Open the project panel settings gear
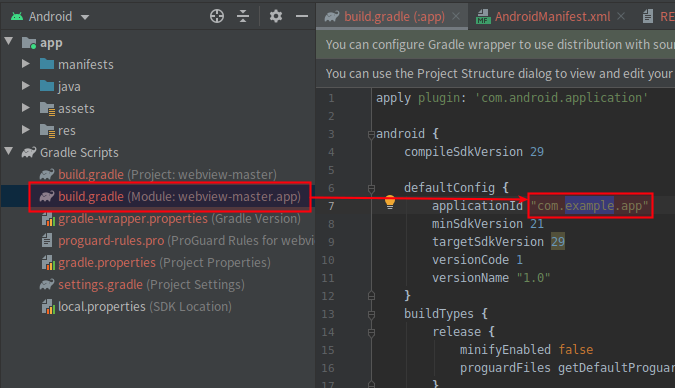This screenshot has height=388, width=675. [276, 16]
